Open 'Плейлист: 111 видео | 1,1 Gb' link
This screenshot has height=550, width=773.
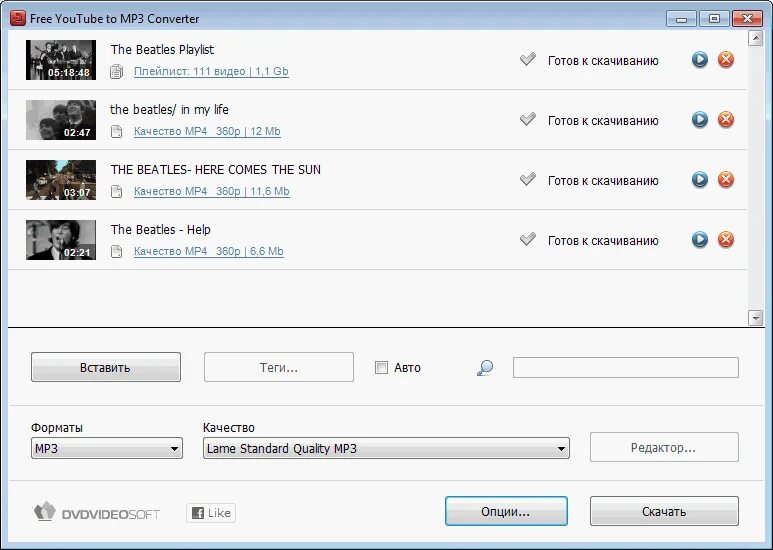click(211, 71)
